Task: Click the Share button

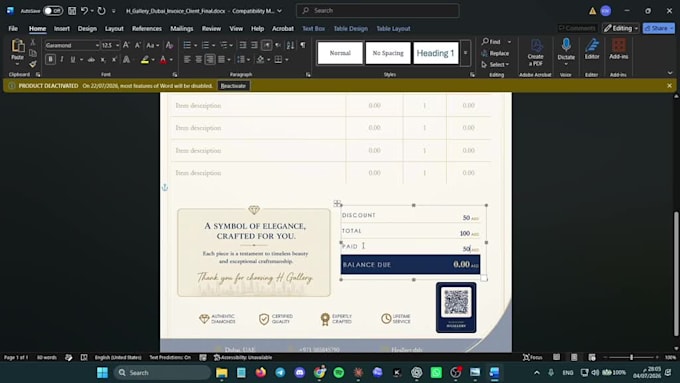Action: click(659, 28)
